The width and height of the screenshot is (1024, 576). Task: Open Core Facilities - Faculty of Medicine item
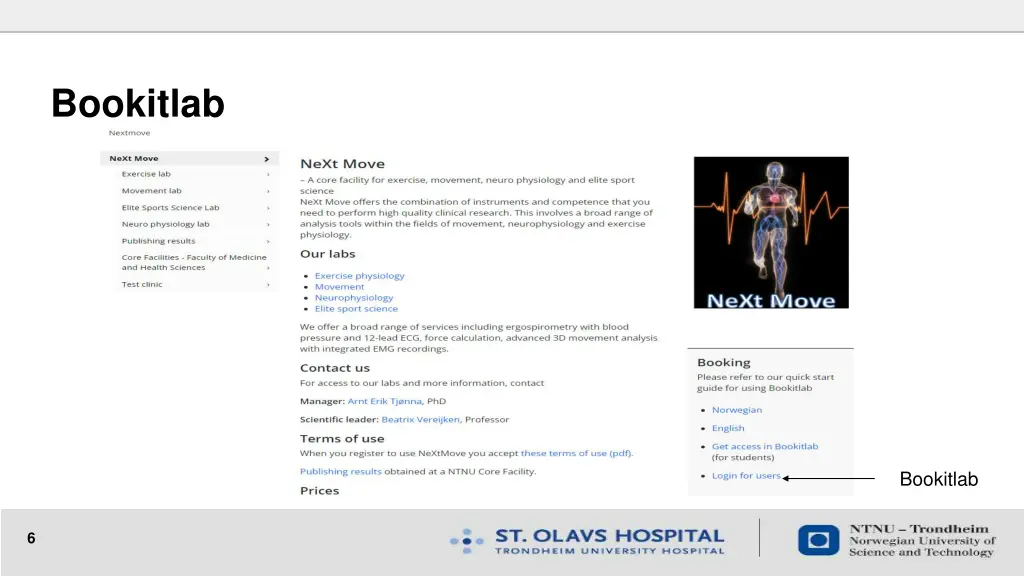pyautogui.click(x=194, y=262)
